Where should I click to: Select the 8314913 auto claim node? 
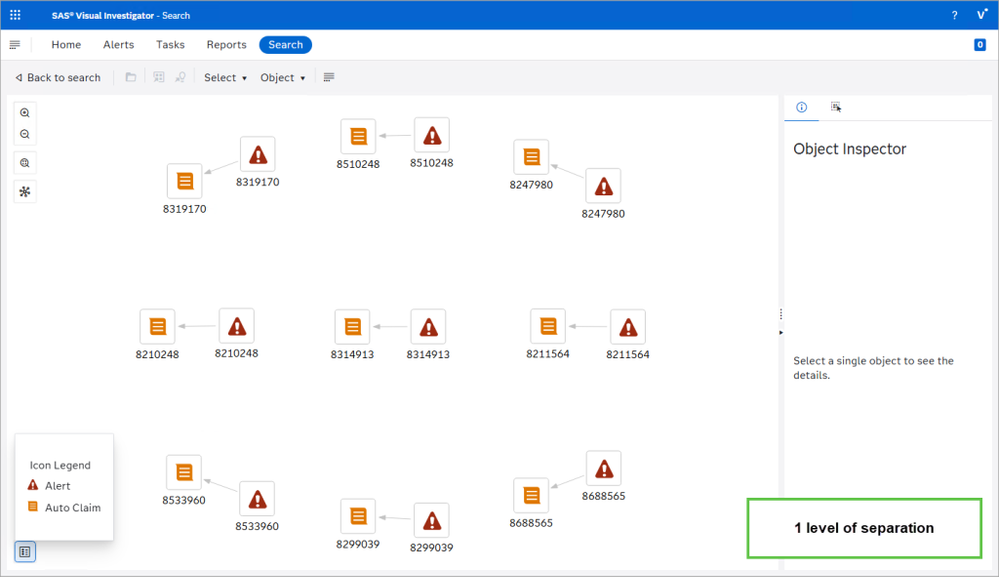[352, 327]
